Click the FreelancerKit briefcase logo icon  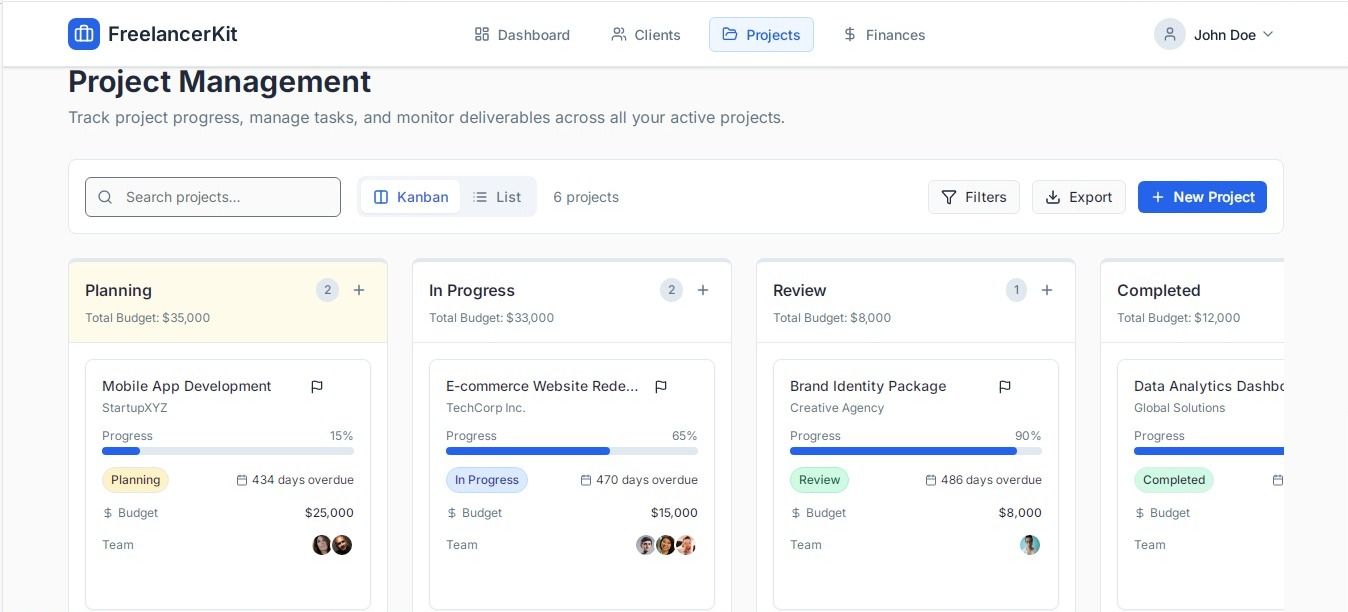[x=84, y=34]
